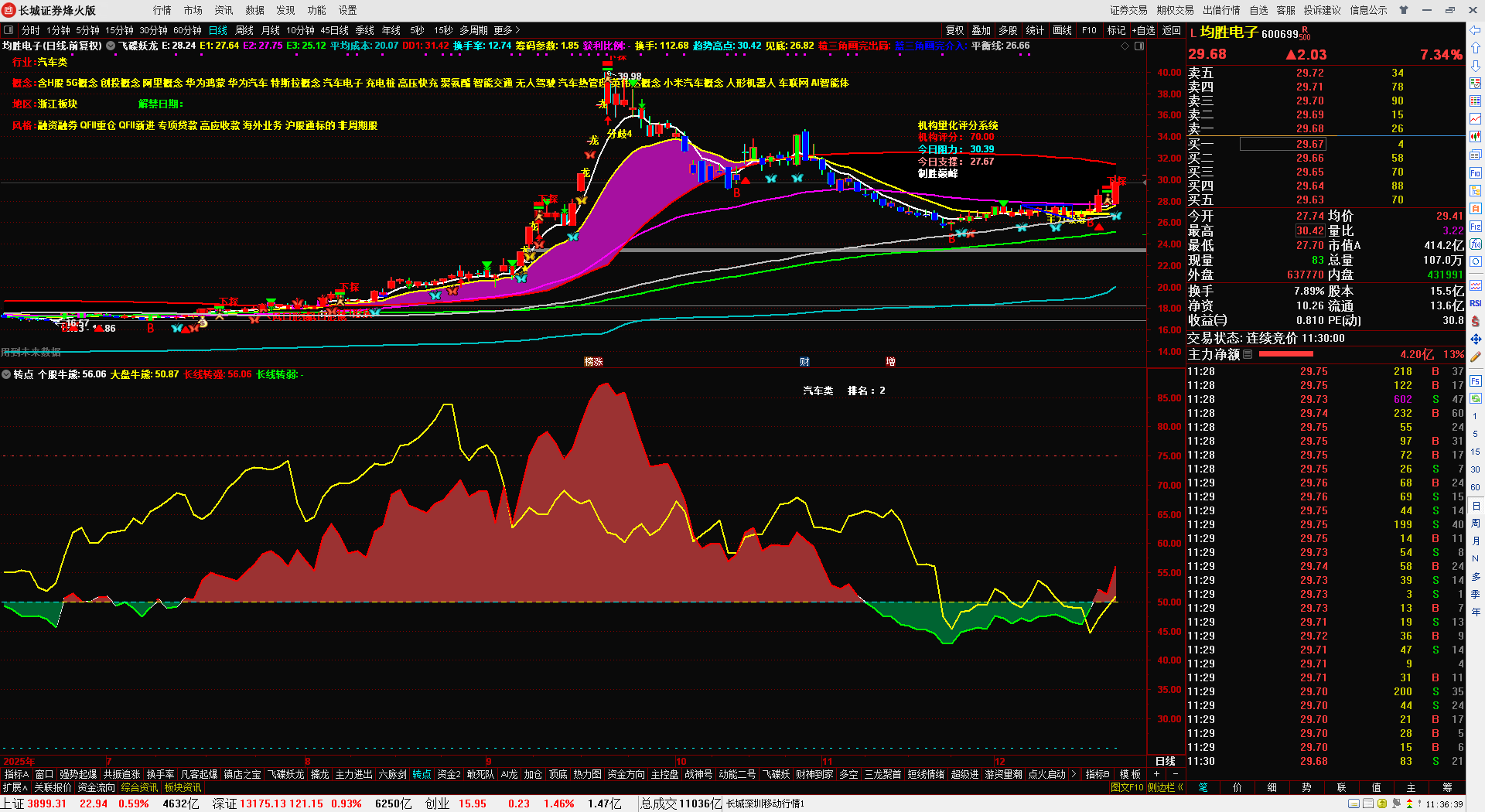This screenshot has width=1485, height=812.
Task: Show more indicator tabs with the arrow
Action: click(1074, 774)
